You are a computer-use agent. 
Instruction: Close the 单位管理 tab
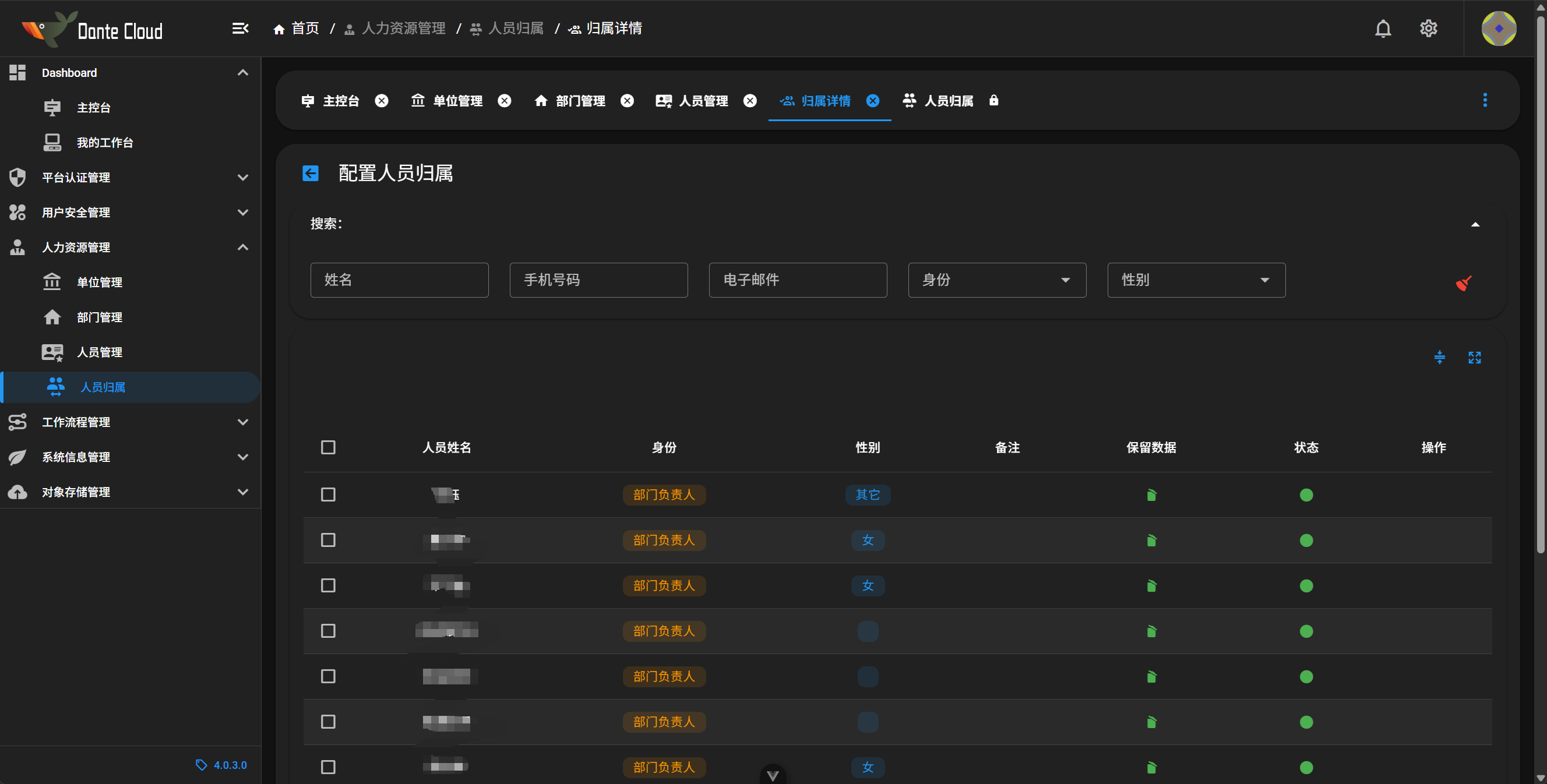pos(505,101)
